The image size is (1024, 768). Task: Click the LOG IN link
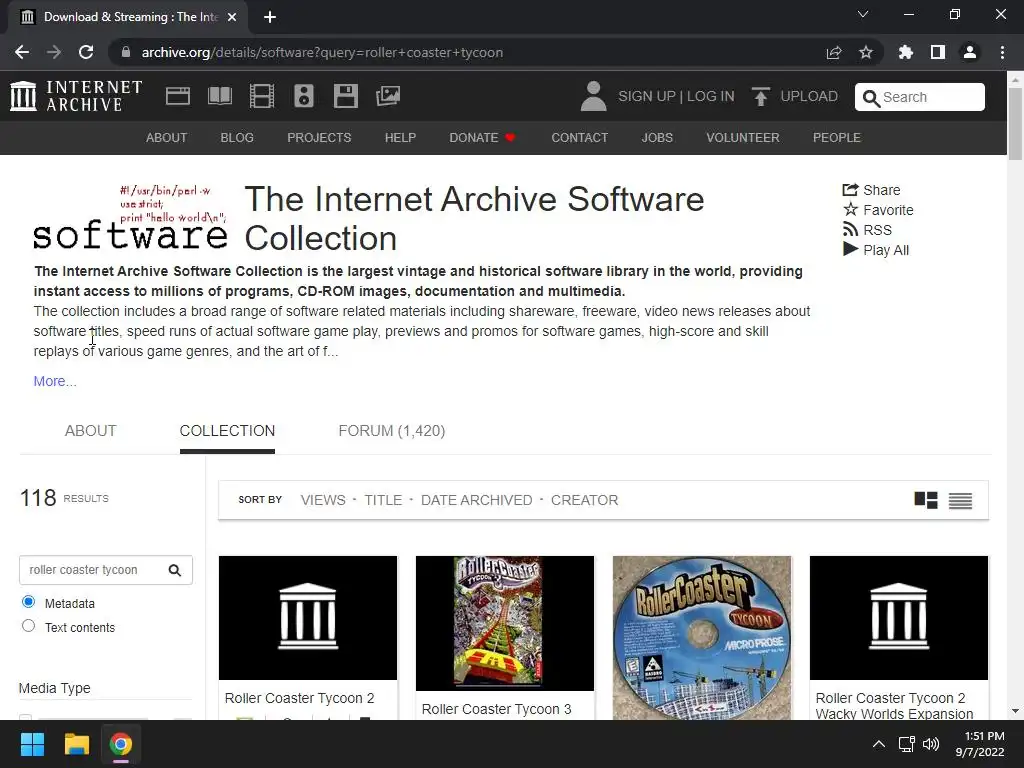tap(711, 96)
